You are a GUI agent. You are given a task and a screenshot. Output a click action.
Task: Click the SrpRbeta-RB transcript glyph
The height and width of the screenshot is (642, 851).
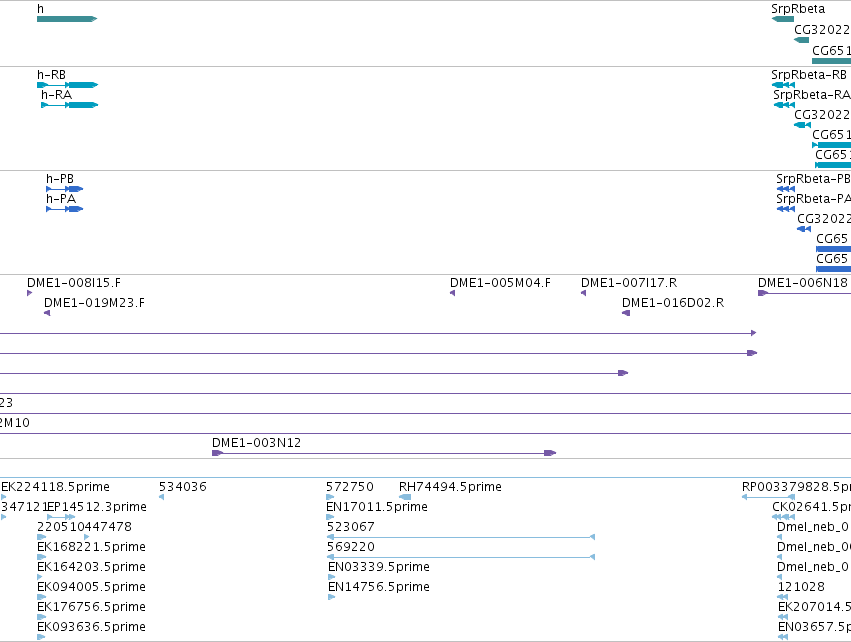pyautogui.click(x=783, y=85)
